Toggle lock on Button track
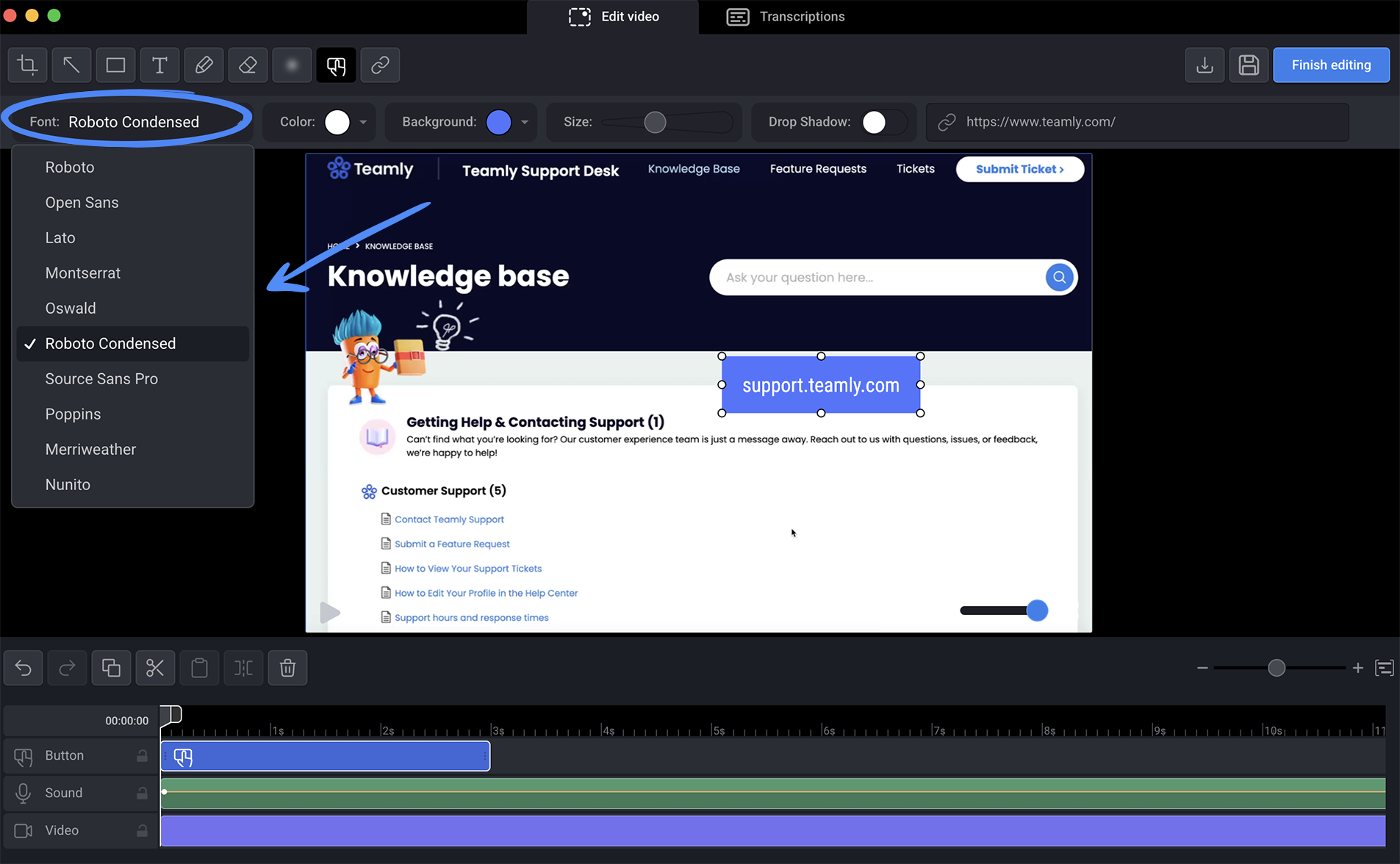Viewport: 1400px width, 864px height. (142, 755)
